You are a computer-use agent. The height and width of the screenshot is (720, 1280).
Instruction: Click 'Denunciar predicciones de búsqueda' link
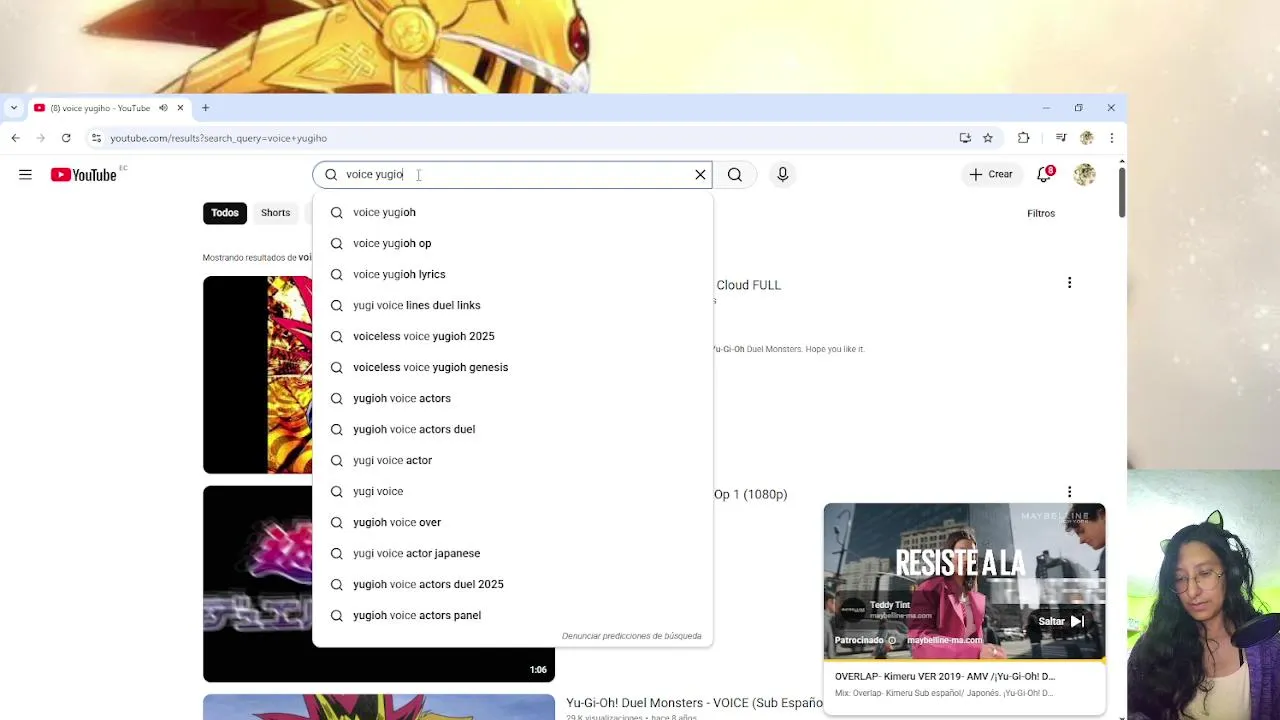click(x=631, y=636)
